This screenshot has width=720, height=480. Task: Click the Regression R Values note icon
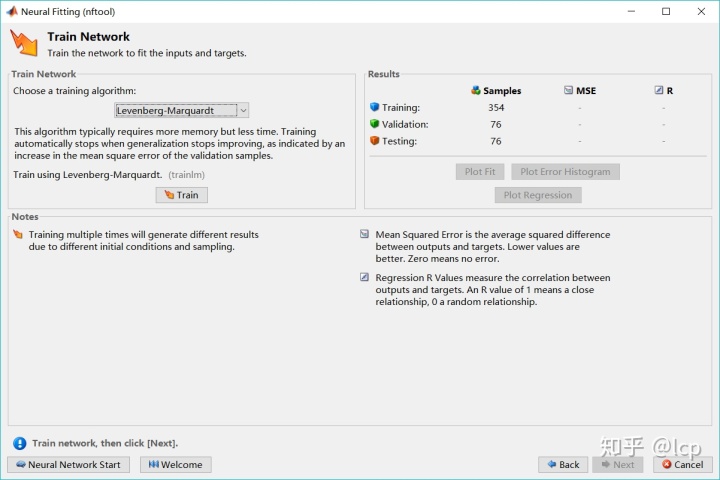point(364,277)
